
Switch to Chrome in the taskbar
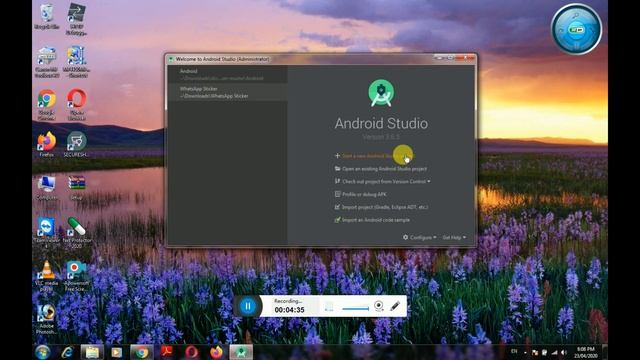click(142, 352)
